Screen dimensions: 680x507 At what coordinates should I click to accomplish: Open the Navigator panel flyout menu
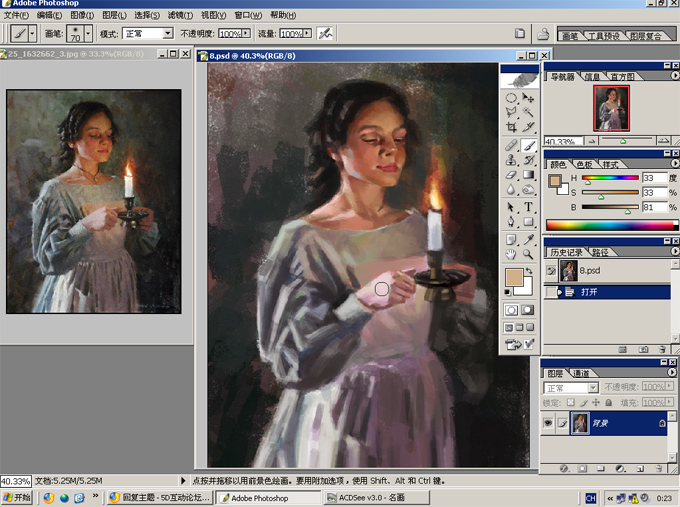point(675,75)
